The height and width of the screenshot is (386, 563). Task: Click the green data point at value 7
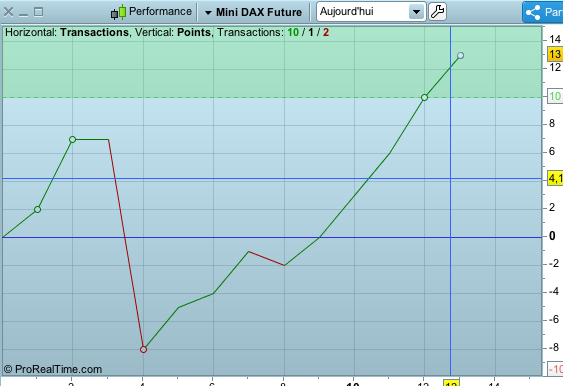point(73,139)
